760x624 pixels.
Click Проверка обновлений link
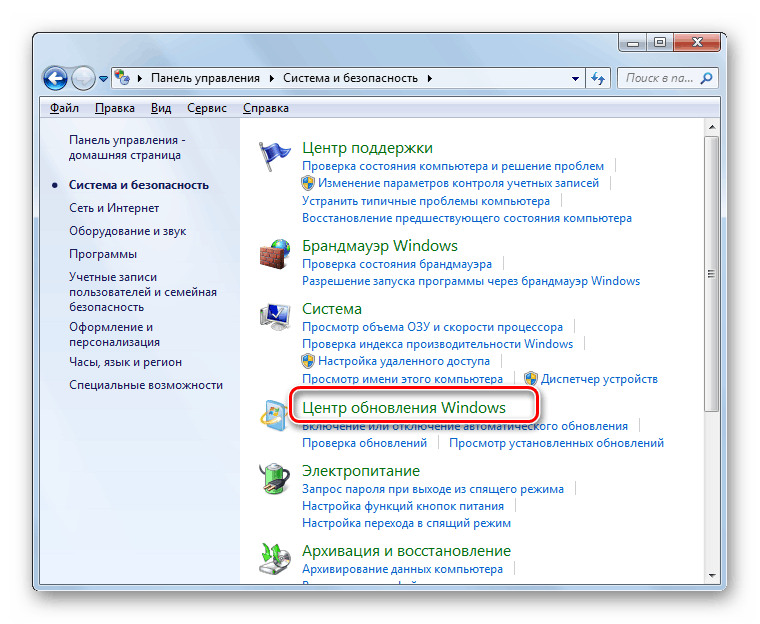pos(364,443)
